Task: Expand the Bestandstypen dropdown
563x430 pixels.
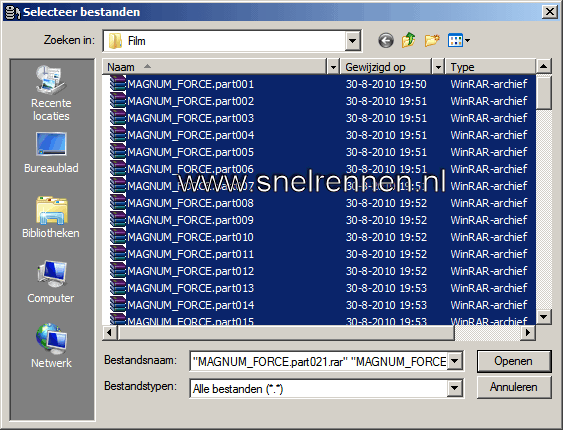Action: click(x=455, y=388)
